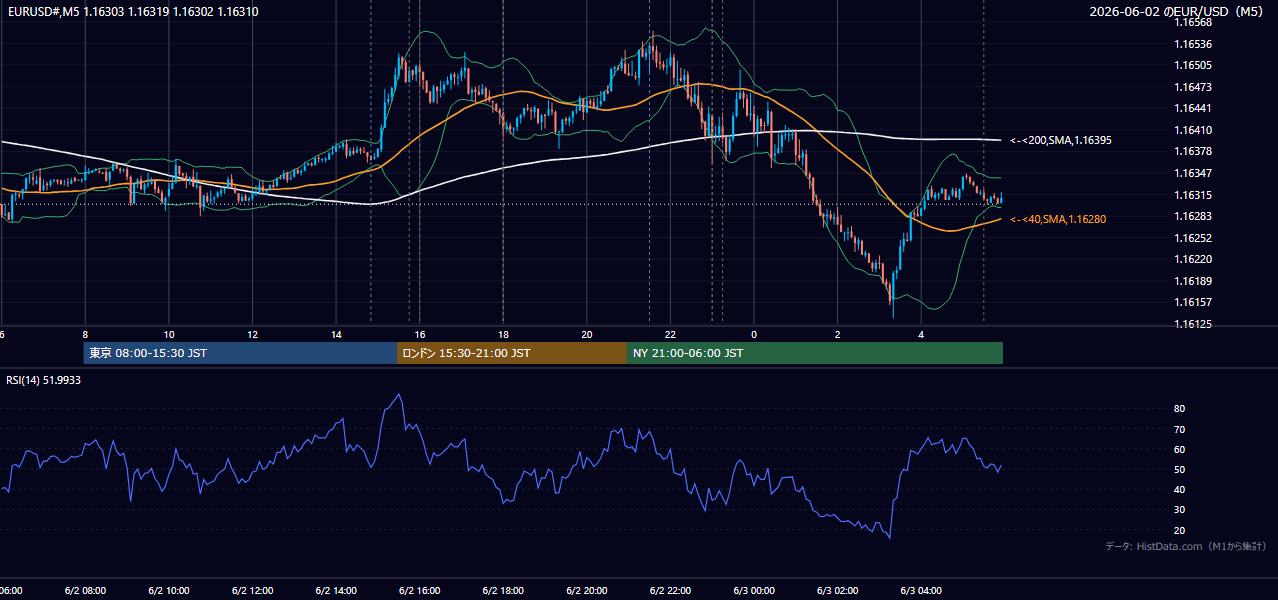Click RSI scale level 20

point(1179,530)
